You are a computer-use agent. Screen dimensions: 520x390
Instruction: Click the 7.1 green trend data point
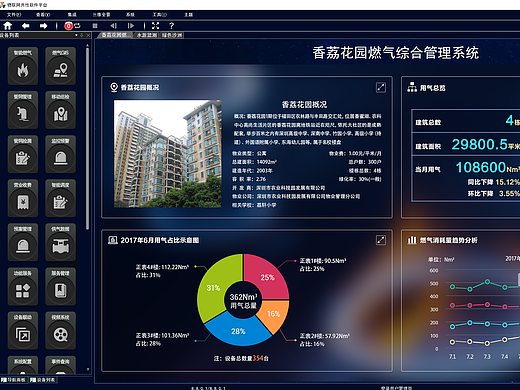pyautogui.click(x=452, y=287)
